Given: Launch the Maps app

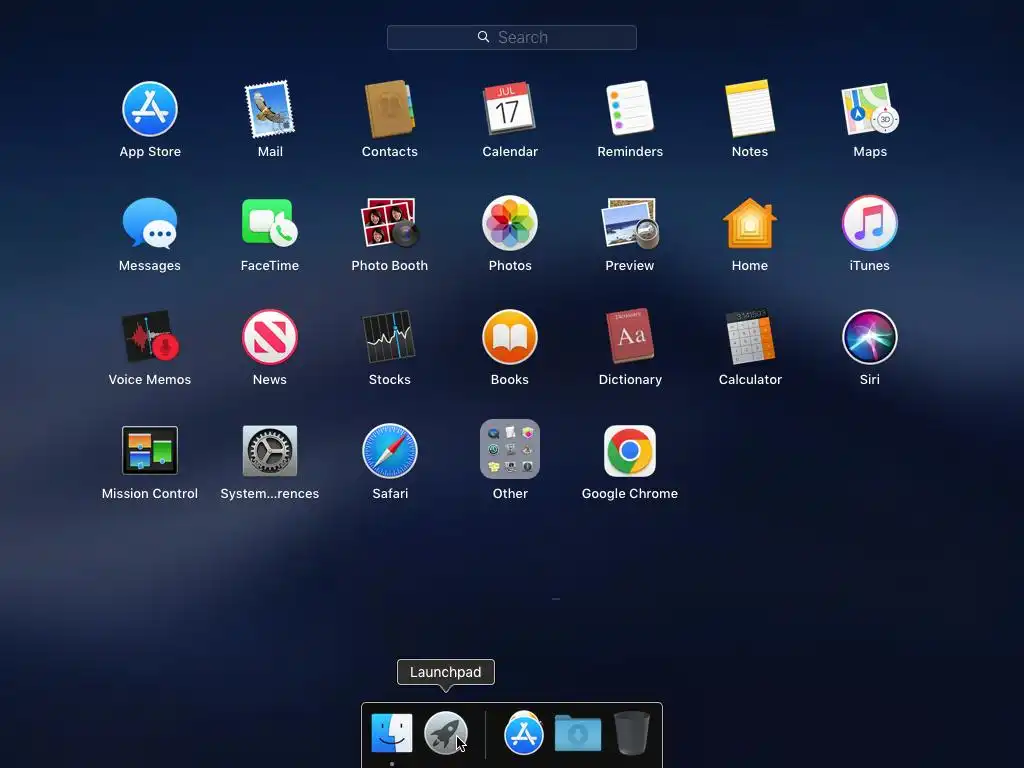Looking at the screenshot, I should pyautogui.click(x=870, y=109).
